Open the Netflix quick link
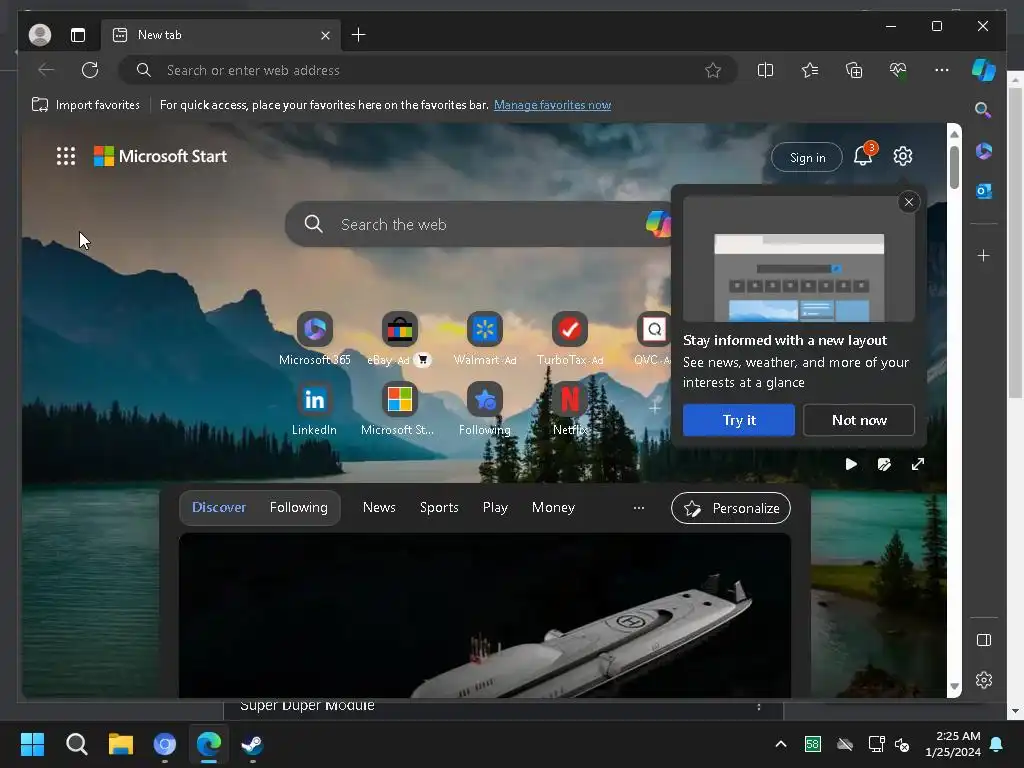This screenshot has height=768, width=1024. coord(569,409)
